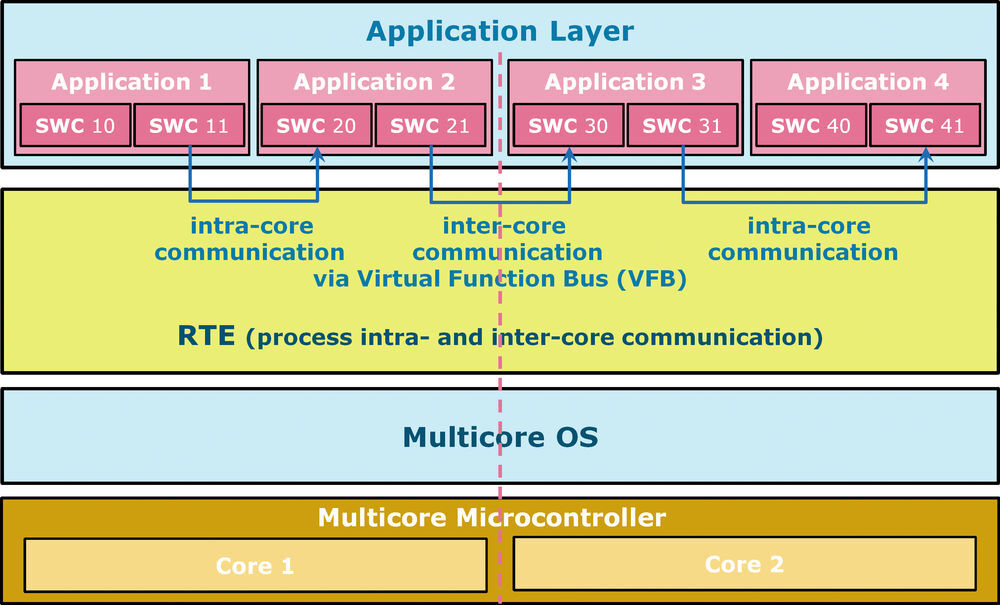Click the SWC 11 box
The image size is (1000, 605).
(x=189, y=126)
